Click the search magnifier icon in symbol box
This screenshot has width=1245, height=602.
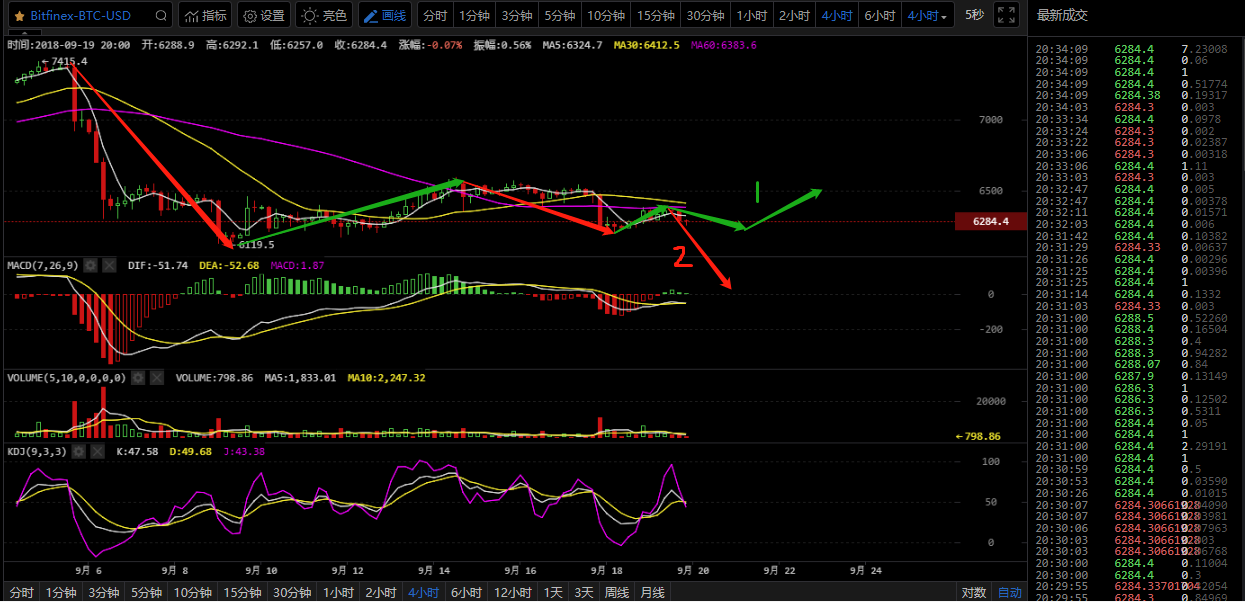[x=160, y=16]
